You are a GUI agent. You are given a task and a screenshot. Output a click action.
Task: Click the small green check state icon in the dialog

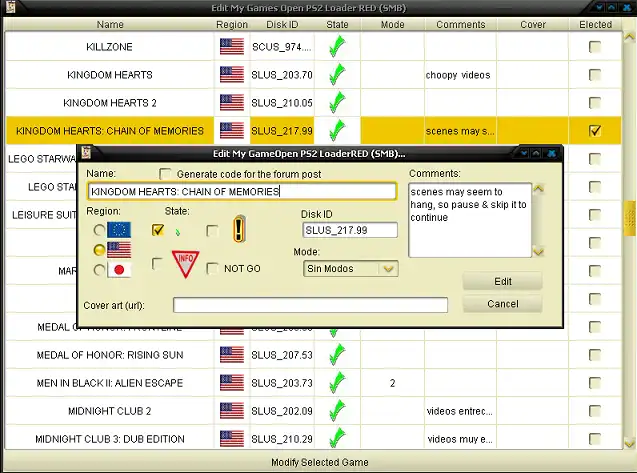(178, 232)
